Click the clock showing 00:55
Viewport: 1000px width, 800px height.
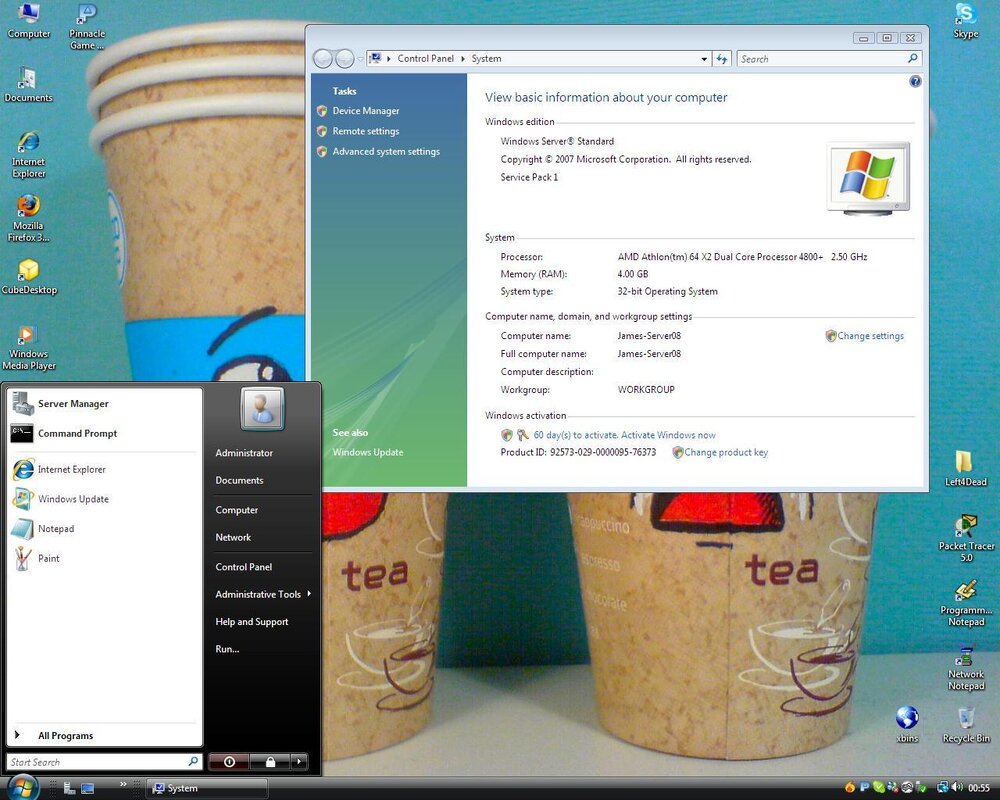coord(980,789)
